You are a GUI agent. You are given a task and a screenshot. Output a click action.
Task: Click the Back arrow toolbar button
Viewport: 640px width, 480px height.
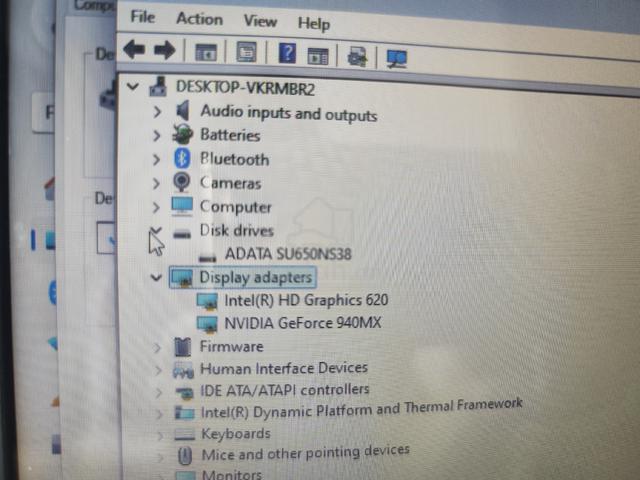(134, 49)
